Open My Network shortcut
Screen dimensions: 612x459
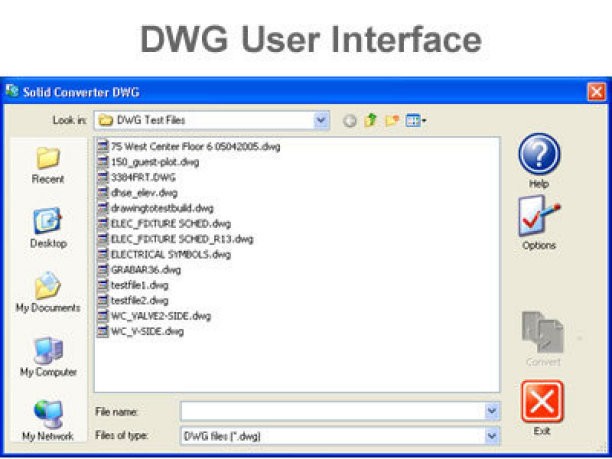pos(48,414)
